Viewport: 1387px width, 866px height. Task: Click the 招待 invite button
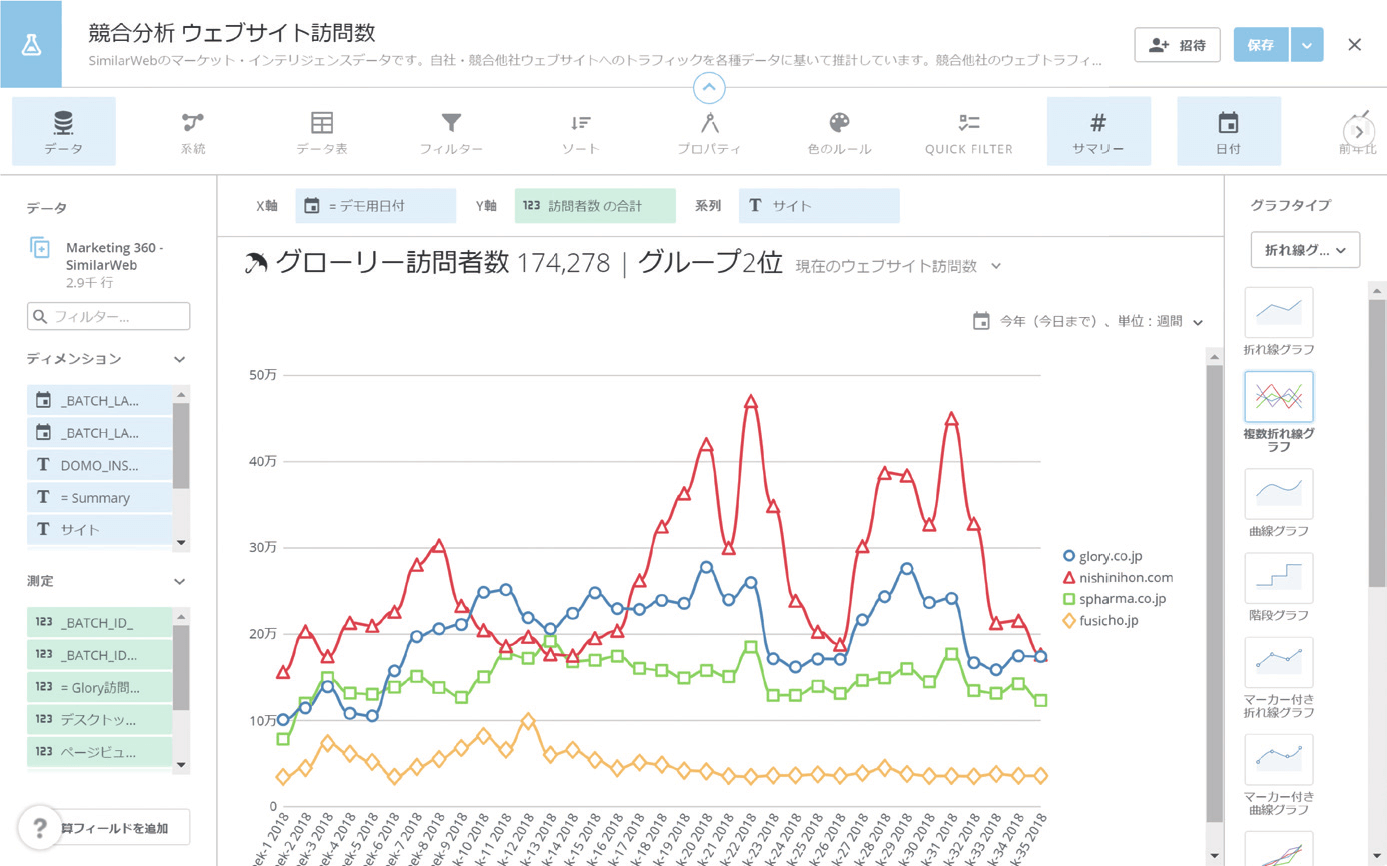tap(1177, 45)
